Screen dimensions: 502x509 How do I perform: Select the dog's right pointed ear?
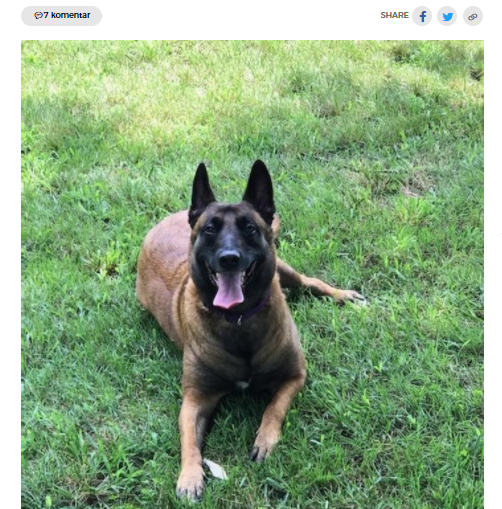pyautogui.click(x=260, y=191)
